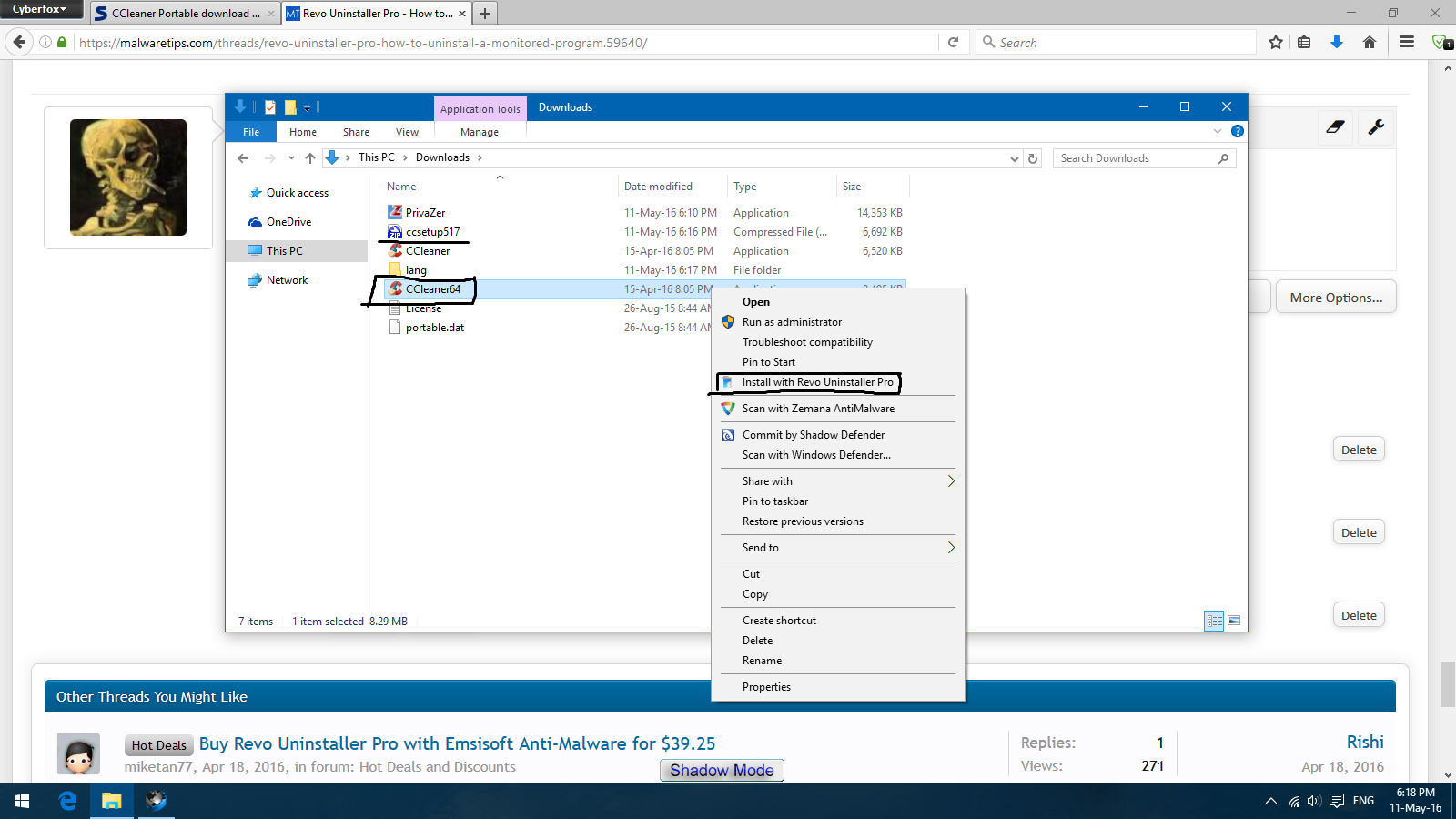Click the portable.dat file icon
Screen dimensions: 1456x819
(x=395, y=327)
